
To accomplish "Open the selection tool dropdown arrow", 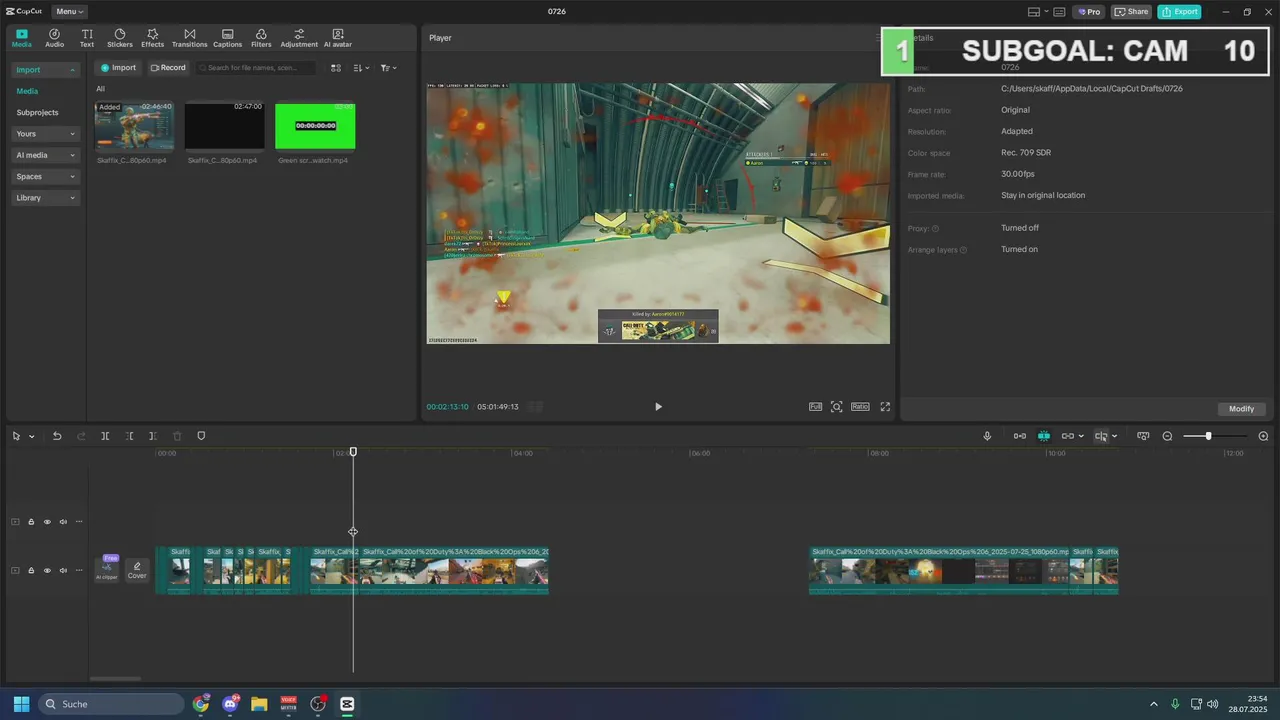I will tap(32, 436).
